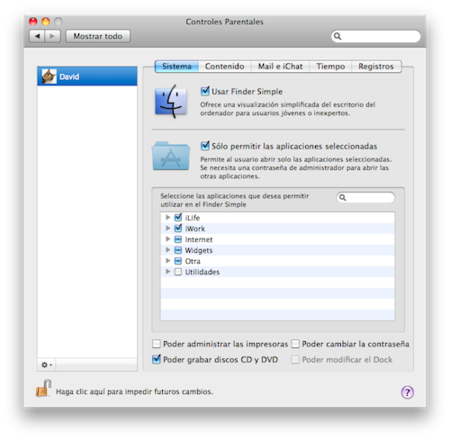The width and height of the screenshot is (450, 440).
Task: Enable Poder administrar las impresoras
Action: click(156, 344)
